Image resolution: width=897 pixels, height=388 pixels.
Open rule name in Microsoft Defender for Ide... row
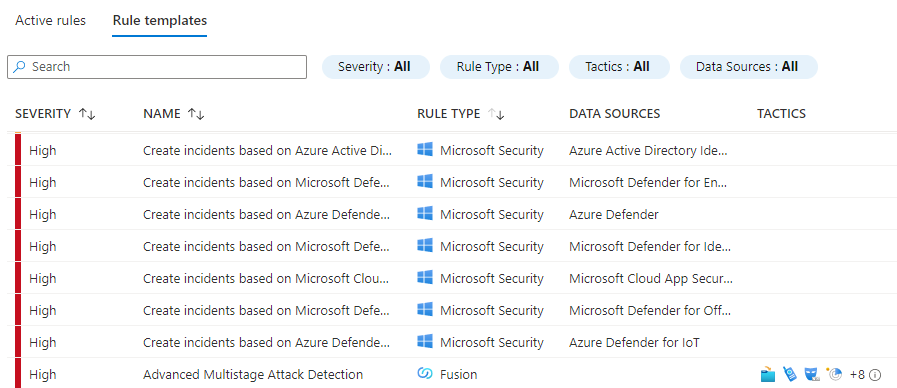(x=267, y=247)
